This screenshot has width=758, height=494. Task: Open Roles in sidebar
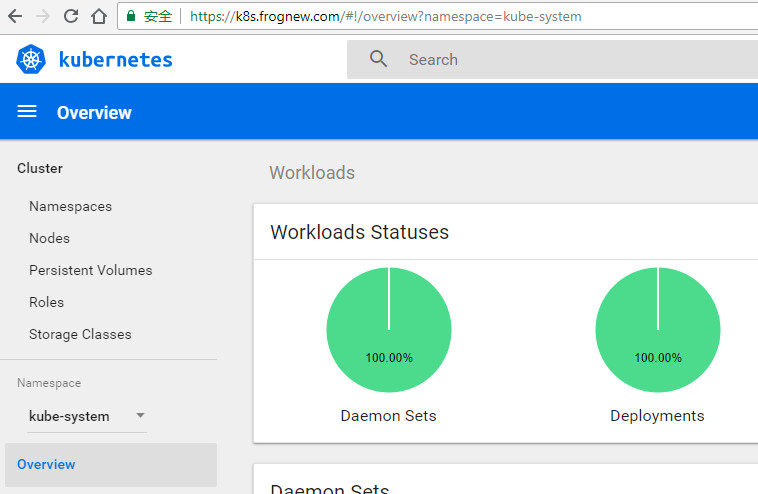pyautogui.click(x=46, y=302)
